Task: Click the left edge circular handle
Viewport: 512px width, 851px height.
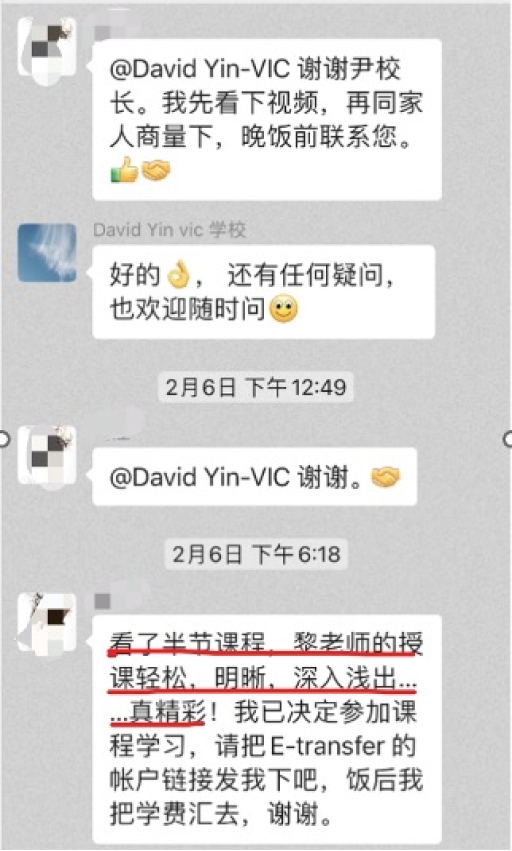Action: [3, 439]
